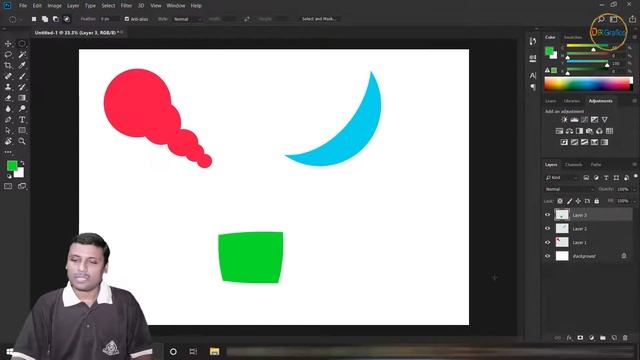Open the File menu

pos(23,6)
